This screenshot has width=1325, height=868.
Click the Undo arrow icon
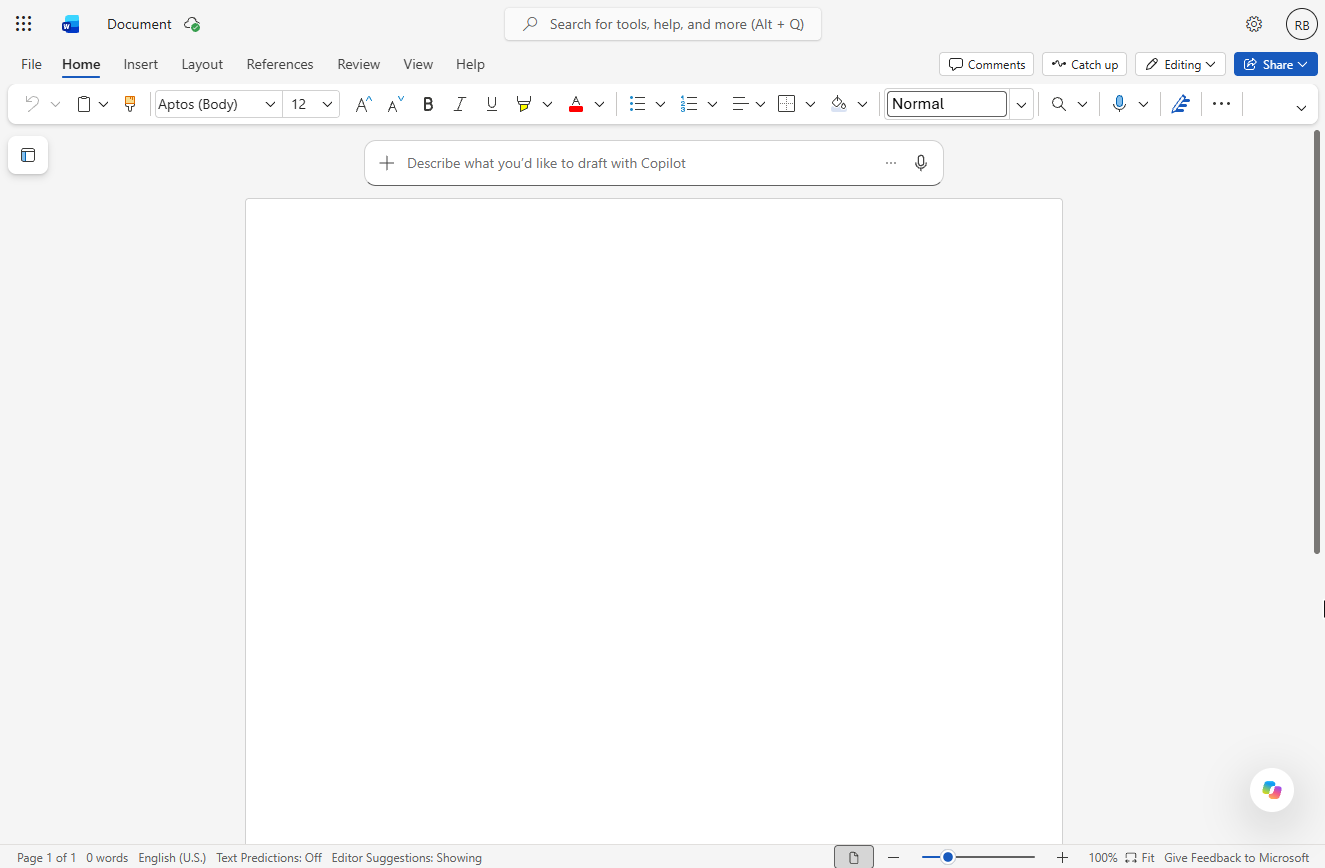pyautogui.click(x=32, y=104)
